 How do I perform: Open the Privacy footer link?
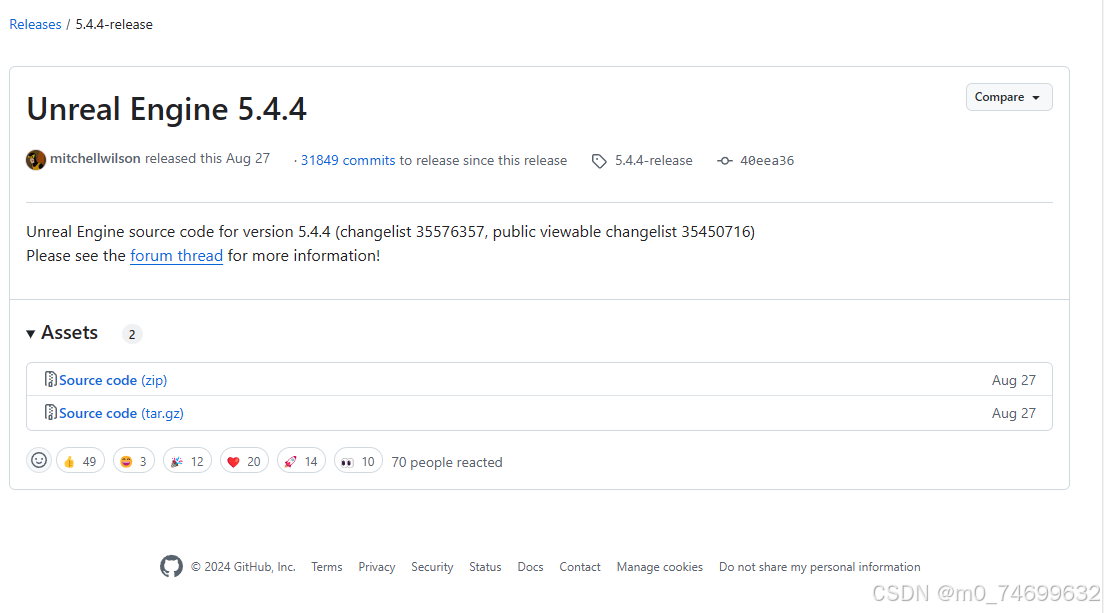tap(377, 567)
